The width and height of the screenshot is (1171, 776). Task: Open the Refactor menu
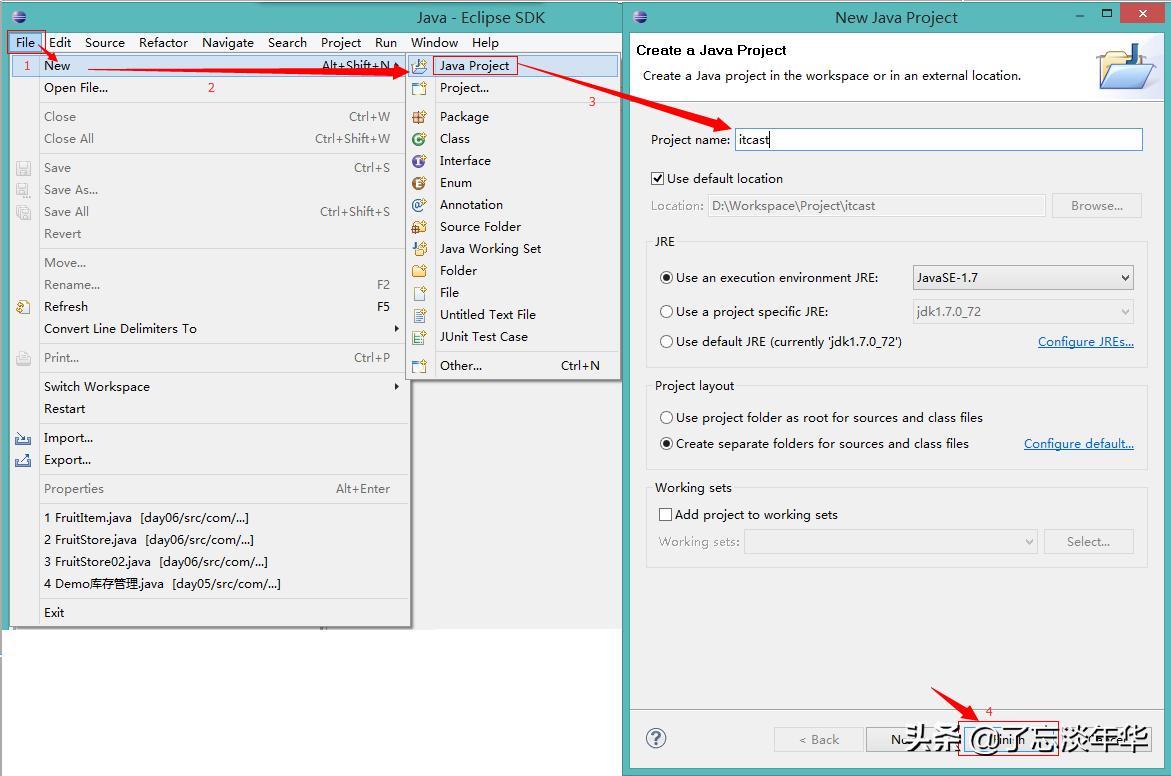click(x=163, y=43)
